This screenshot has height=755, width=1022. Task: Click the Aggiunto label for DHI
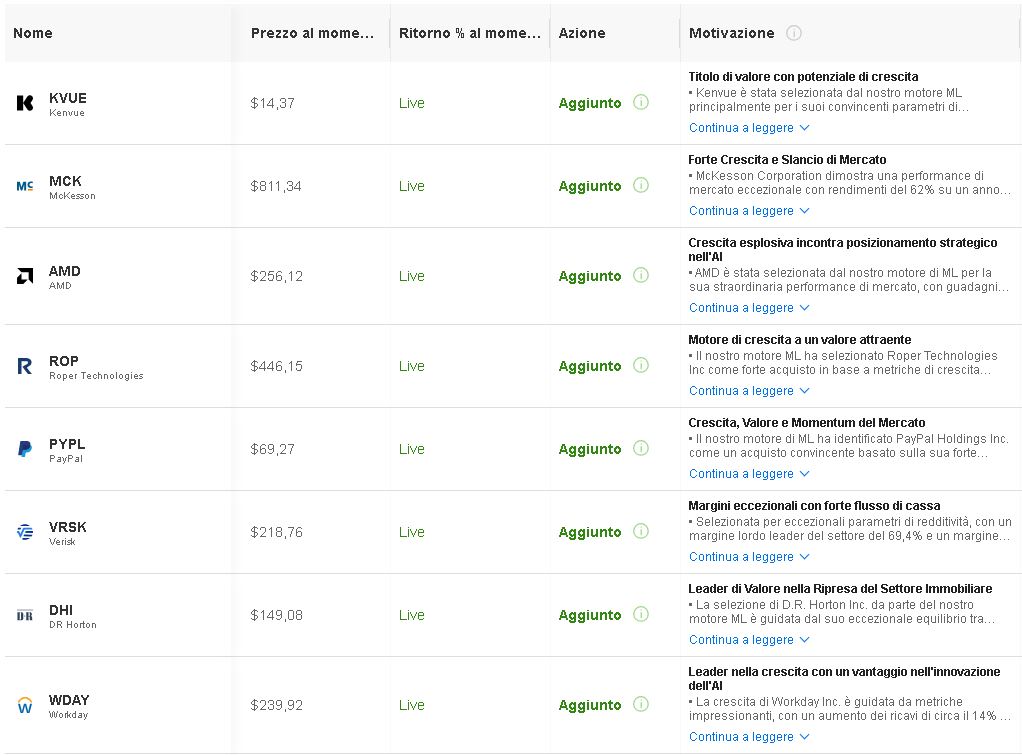click(590, 615)
